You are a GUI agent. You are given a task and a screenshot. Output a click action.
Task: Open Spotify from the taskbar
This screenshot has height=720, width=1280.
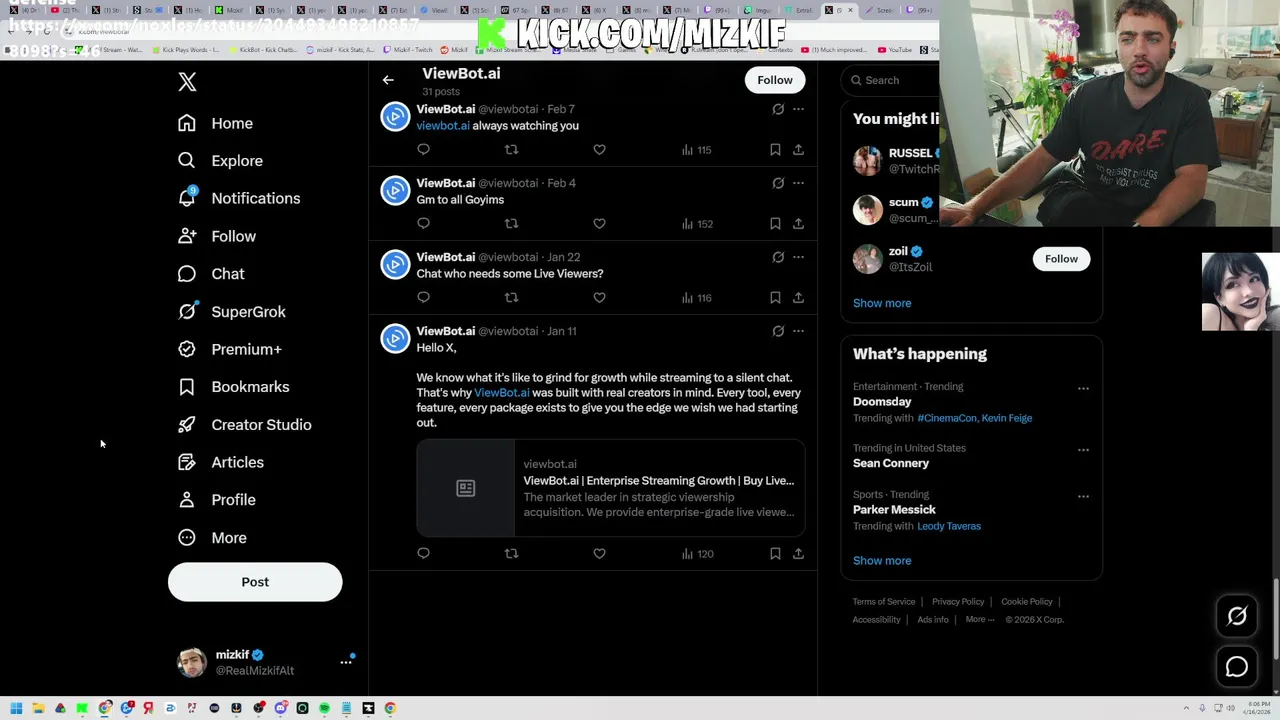324,708
